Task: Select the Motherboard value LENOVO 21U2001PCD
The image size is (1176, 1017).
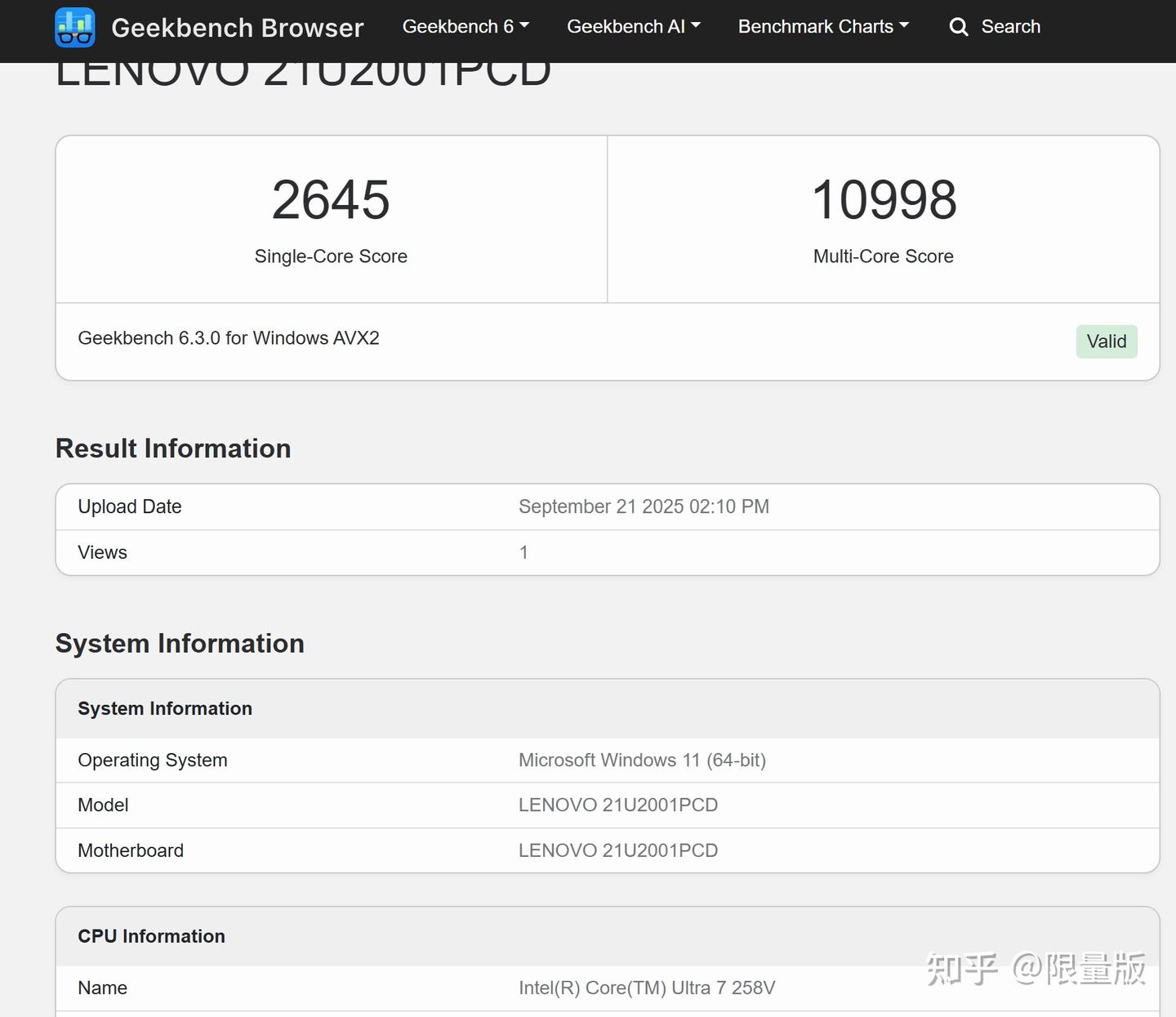Action: [618, 850]
